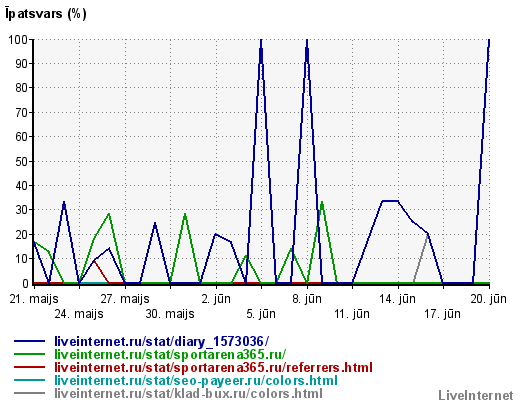Open the klad-bux.ru/colors.html legend link
Screen dimensions: 520x405
click(188, 393)
